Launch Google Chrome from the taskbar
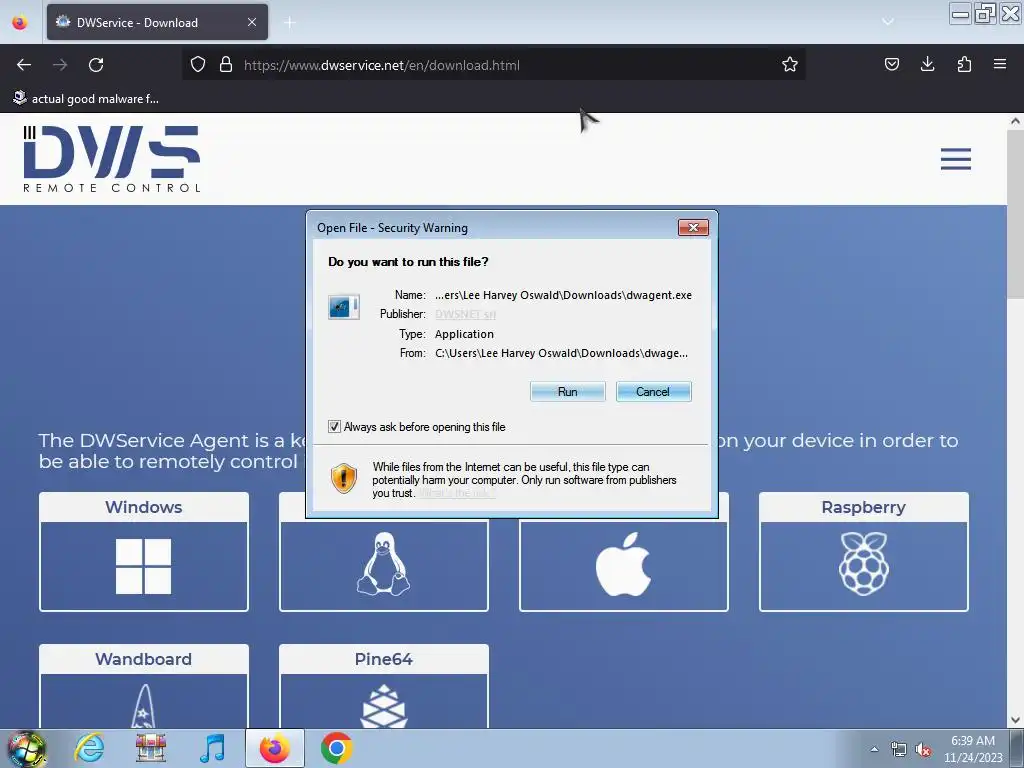 (x=336, y=748)
